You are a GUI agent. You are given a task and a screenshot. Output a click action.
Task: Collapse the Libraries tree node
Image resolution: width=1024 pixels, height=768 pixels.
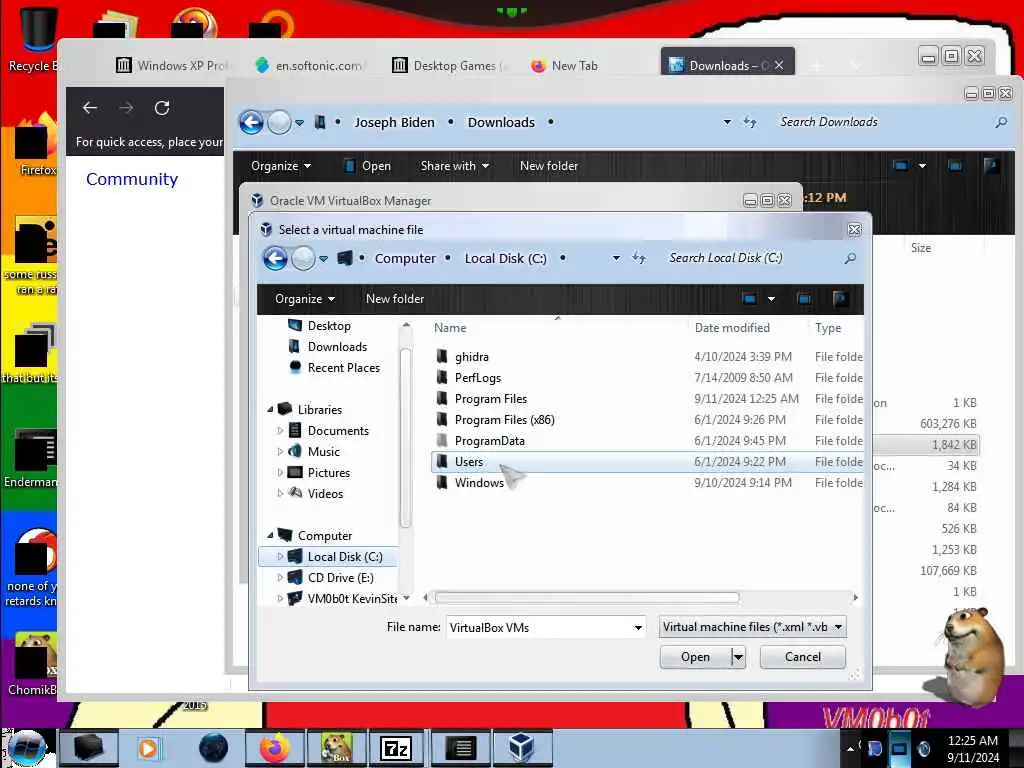(x=270, y=409)
